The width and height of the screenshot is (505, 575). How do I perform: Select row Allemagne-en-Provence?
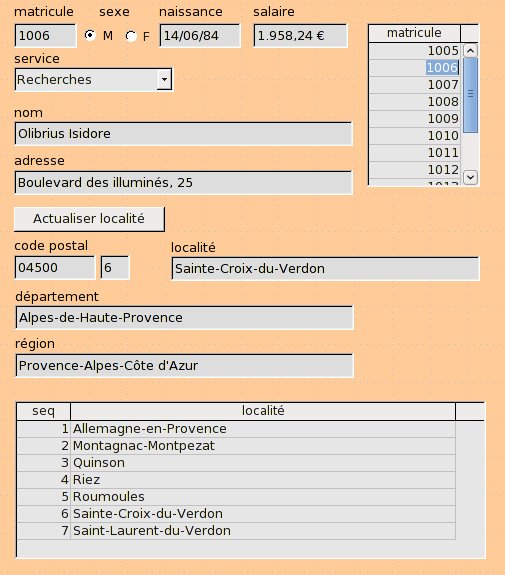(236, 429)
